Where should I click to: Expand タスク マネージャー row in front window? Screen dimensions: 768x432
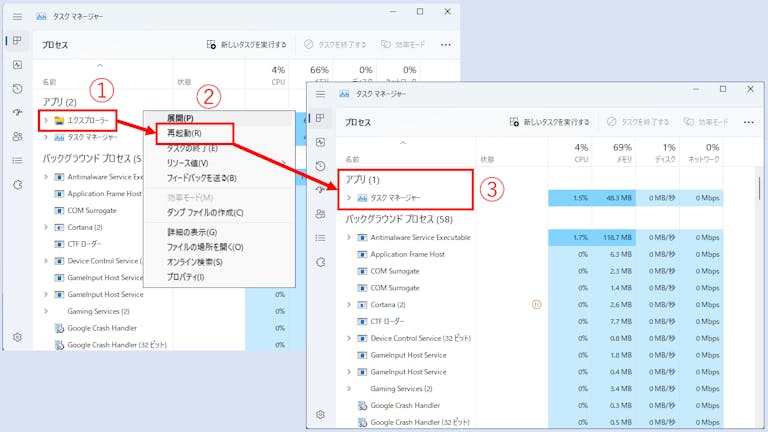[349, 198]
